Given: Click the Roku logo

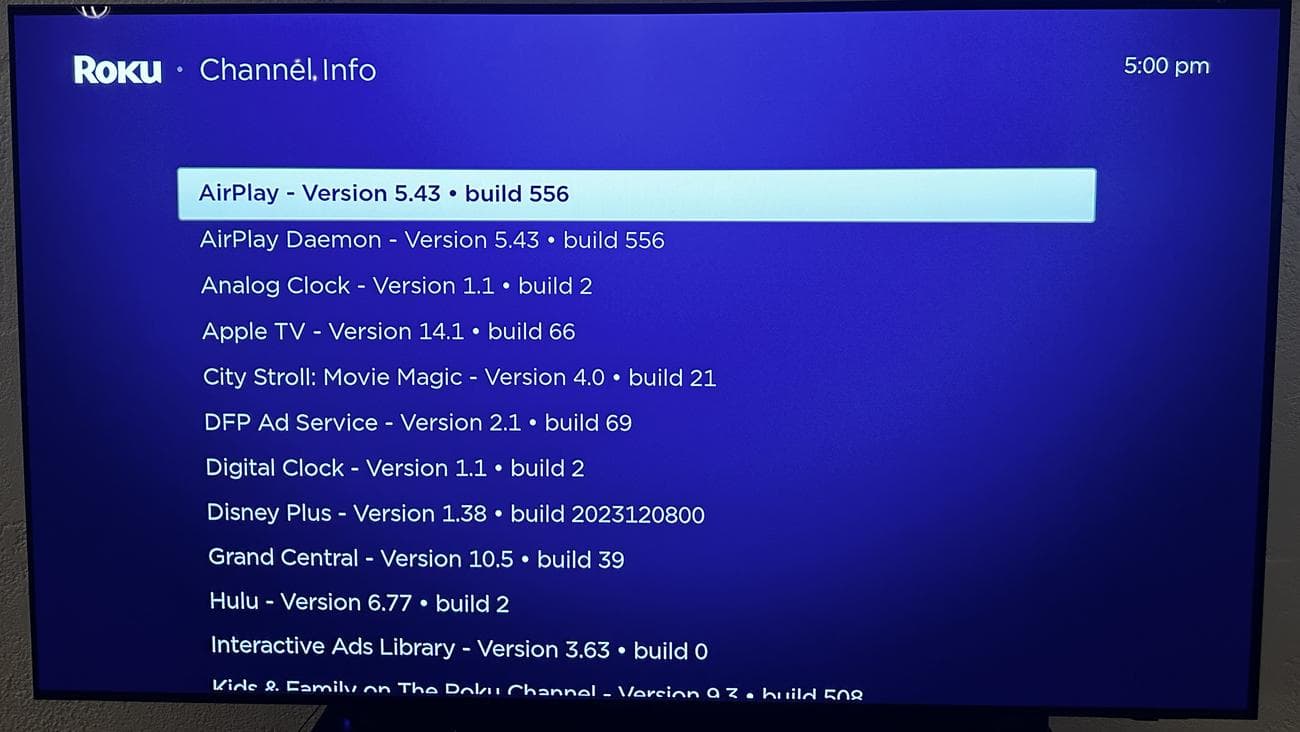Looking at the screenshot, I should 117,70.
